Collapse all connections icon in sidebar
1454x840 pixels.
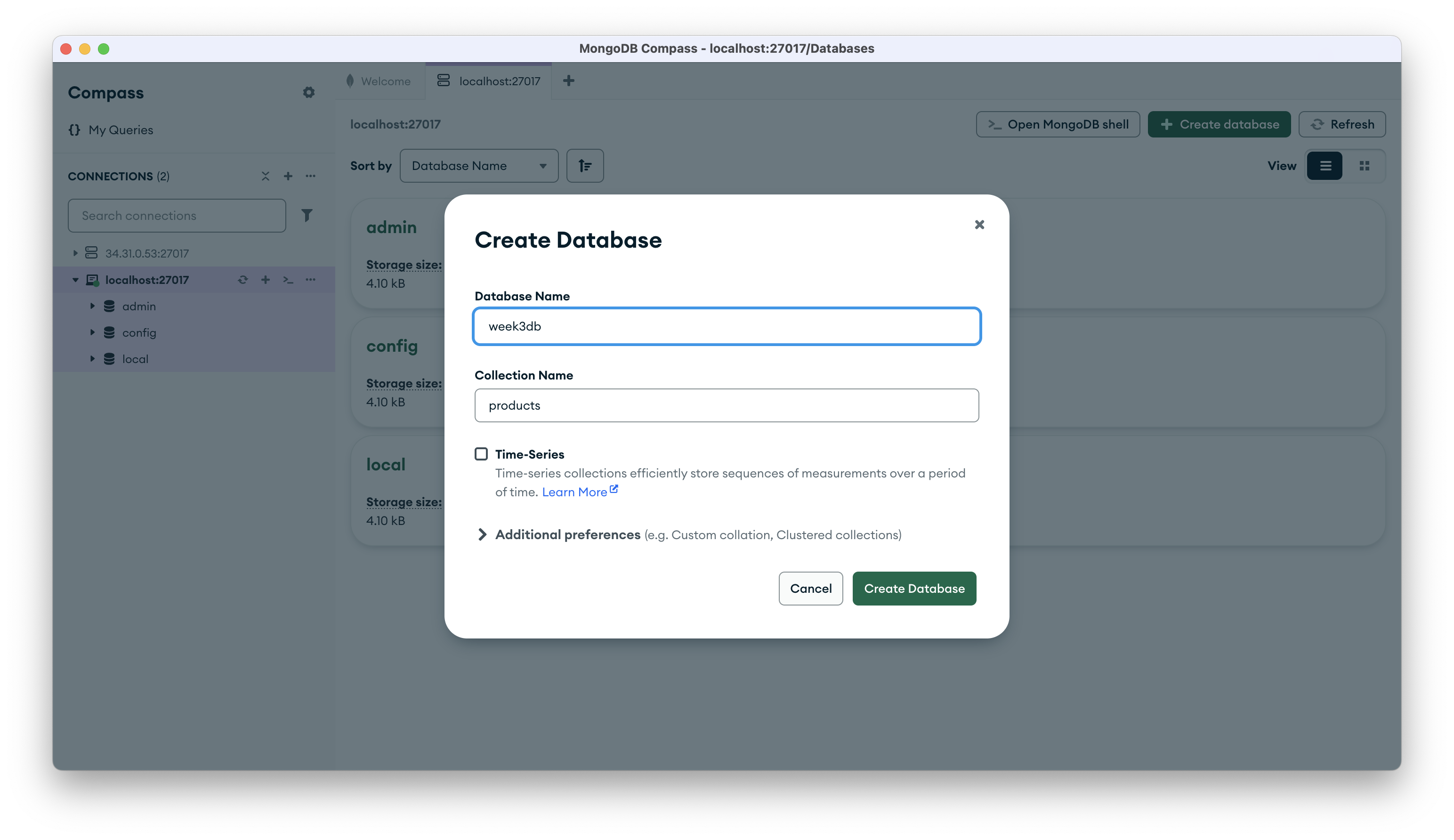(x=265, y=176)
